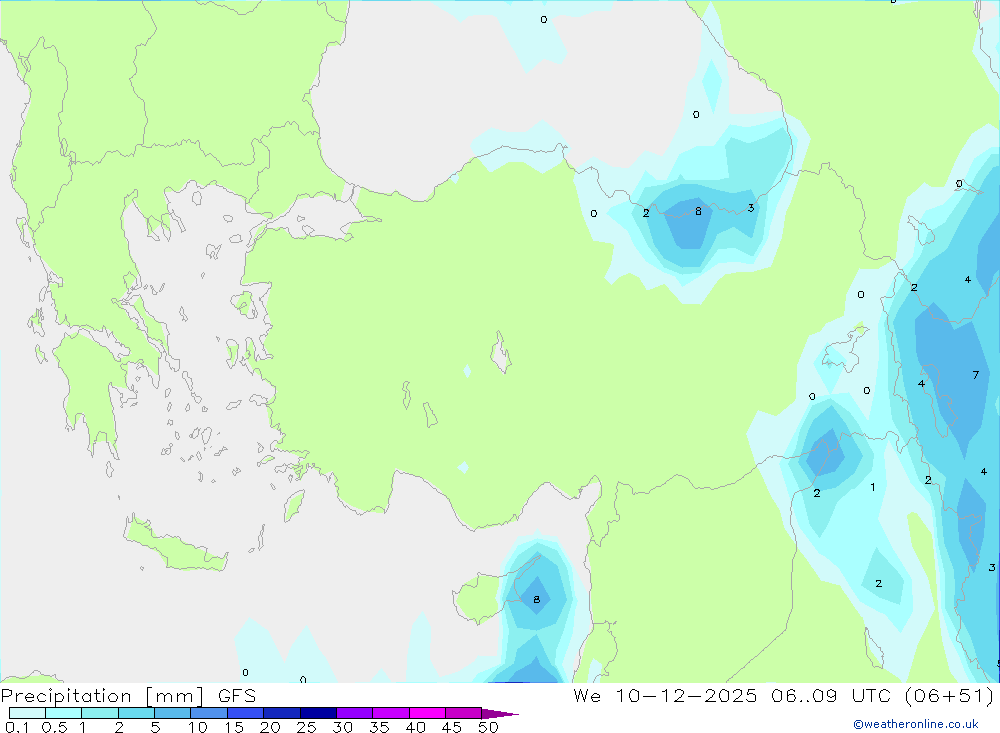Pick the 20–25 mm dark blue swatch
The image size is (1000, 733).
click(x=282, y=713)
